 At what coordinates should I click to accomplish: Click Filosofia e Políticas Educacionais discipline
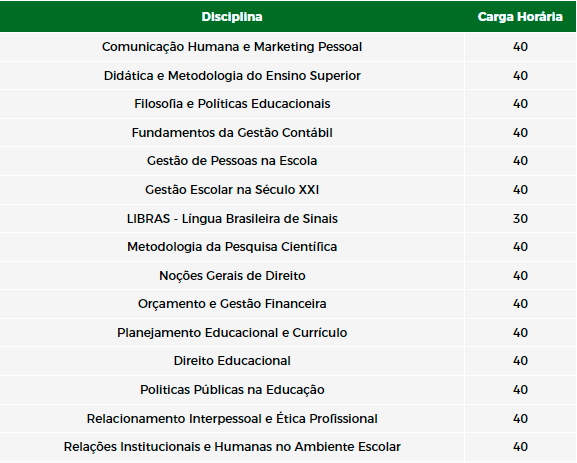coord(232,104)
